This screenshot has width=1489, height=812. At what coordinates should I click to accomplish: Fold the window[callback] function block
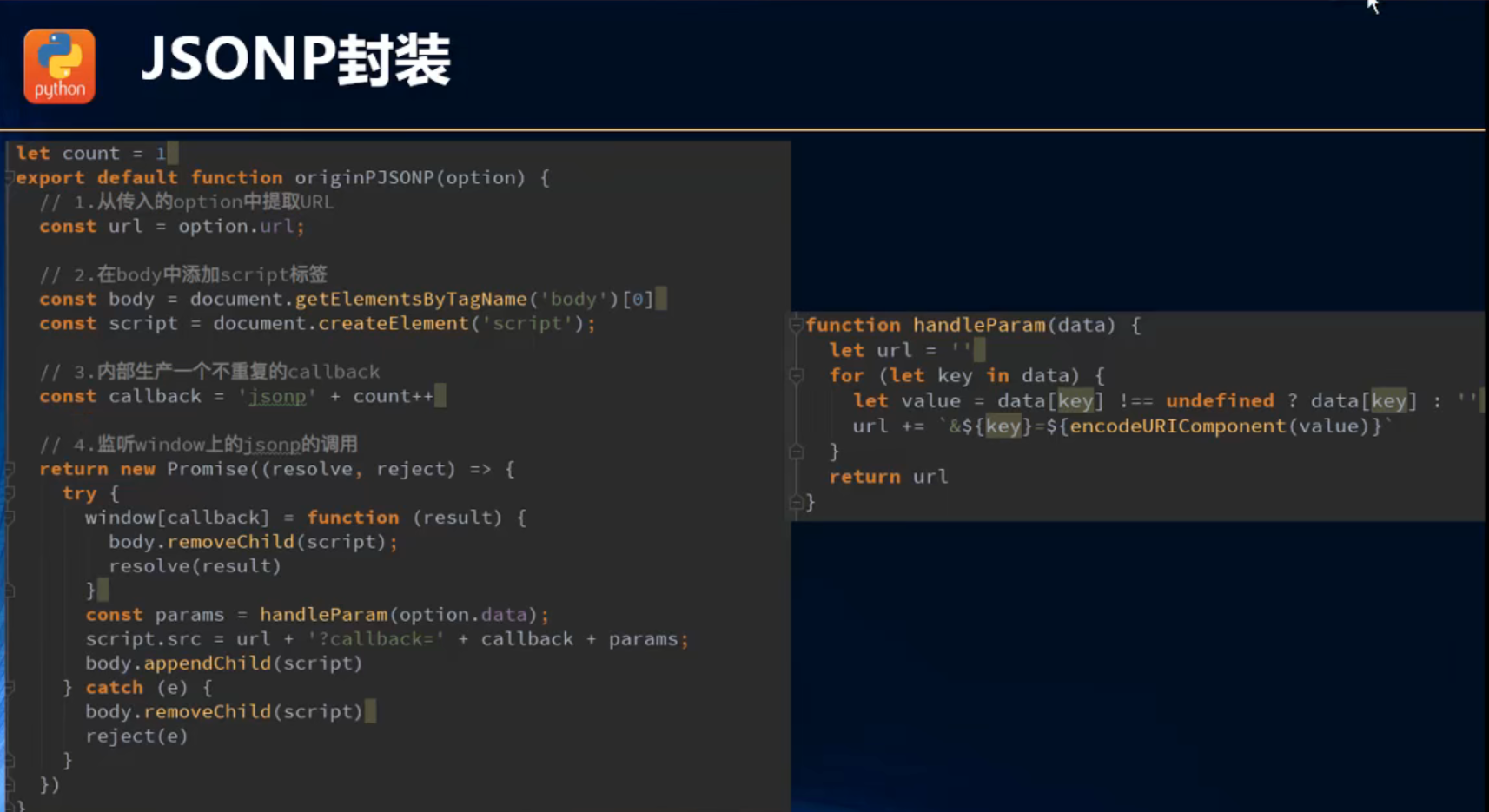click(10, 518)
